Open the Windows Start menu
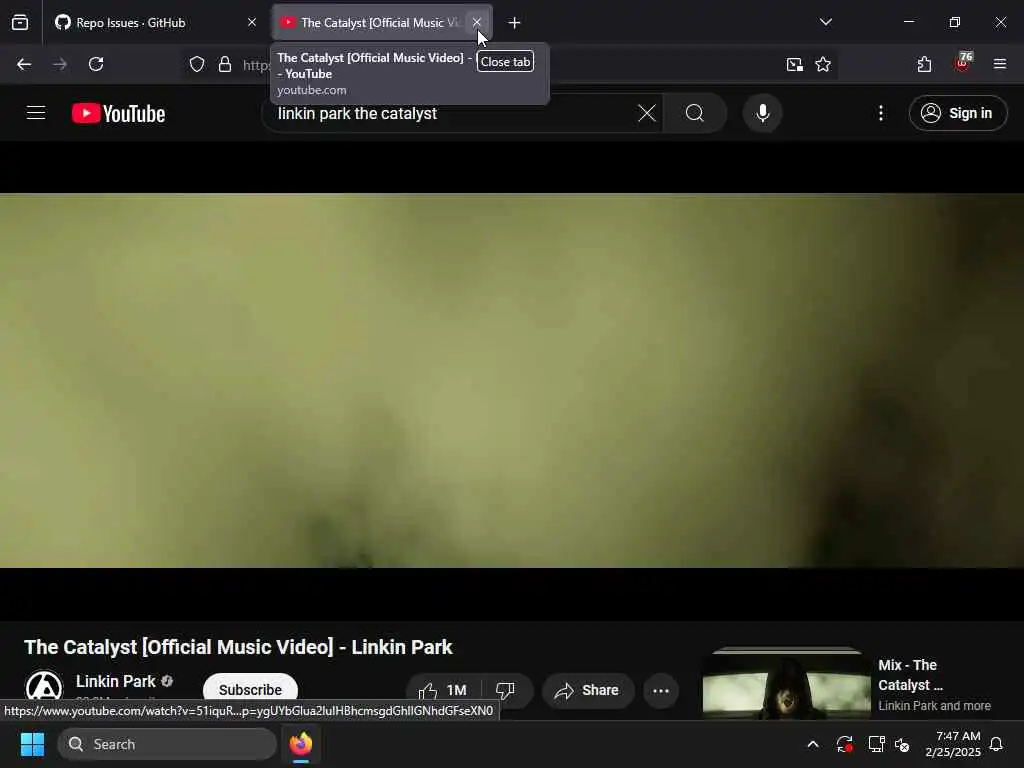1024x768 pixels. click(32, 744)
